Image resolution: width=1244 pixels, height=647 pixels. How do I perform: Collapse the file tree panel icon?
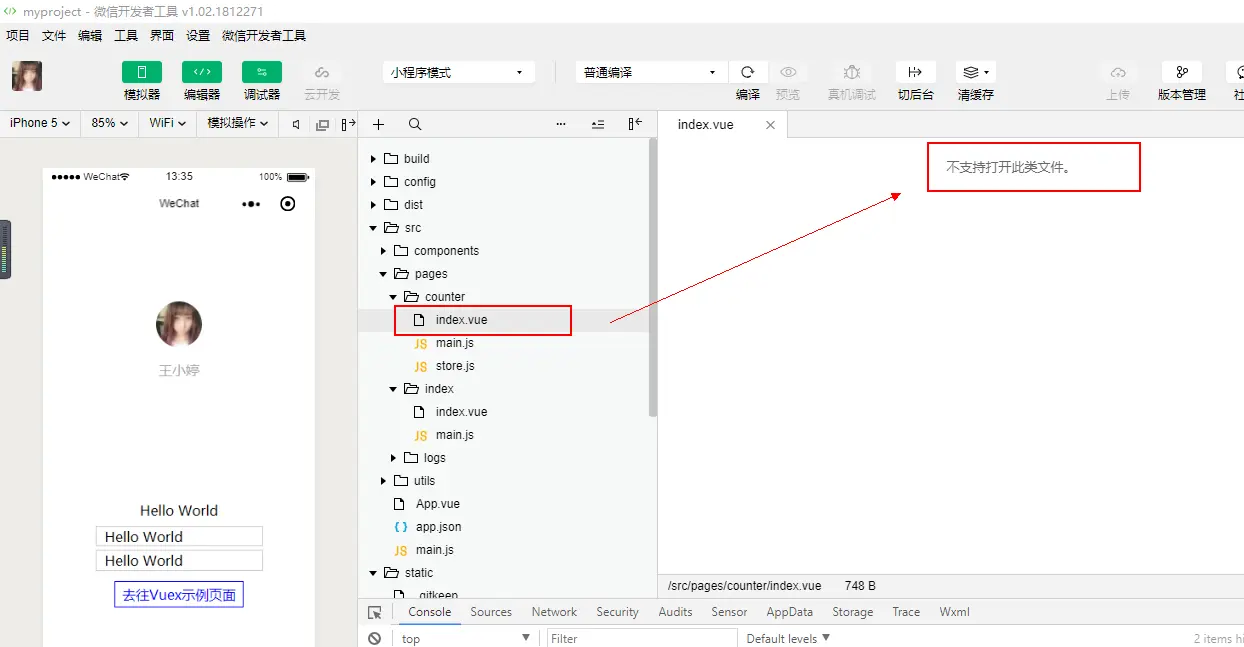[x=635, y=124]
